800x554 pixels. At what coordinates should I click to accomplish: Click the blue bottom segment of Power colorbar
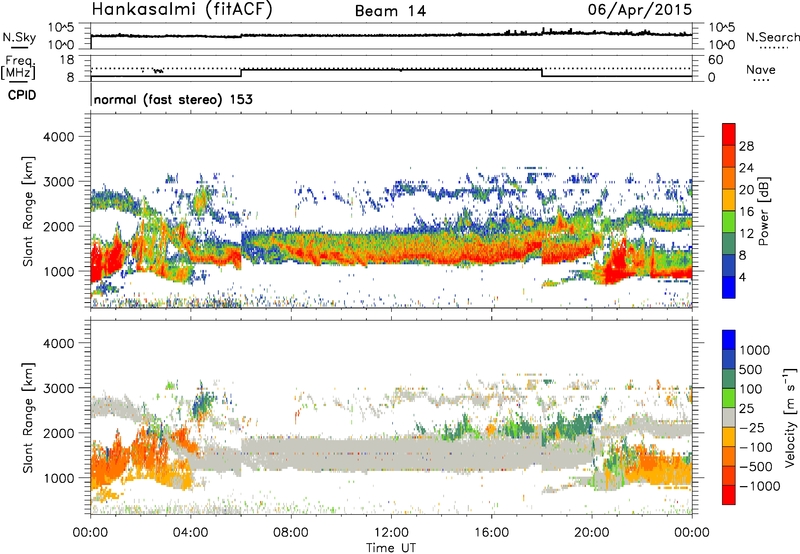(729, 287)
